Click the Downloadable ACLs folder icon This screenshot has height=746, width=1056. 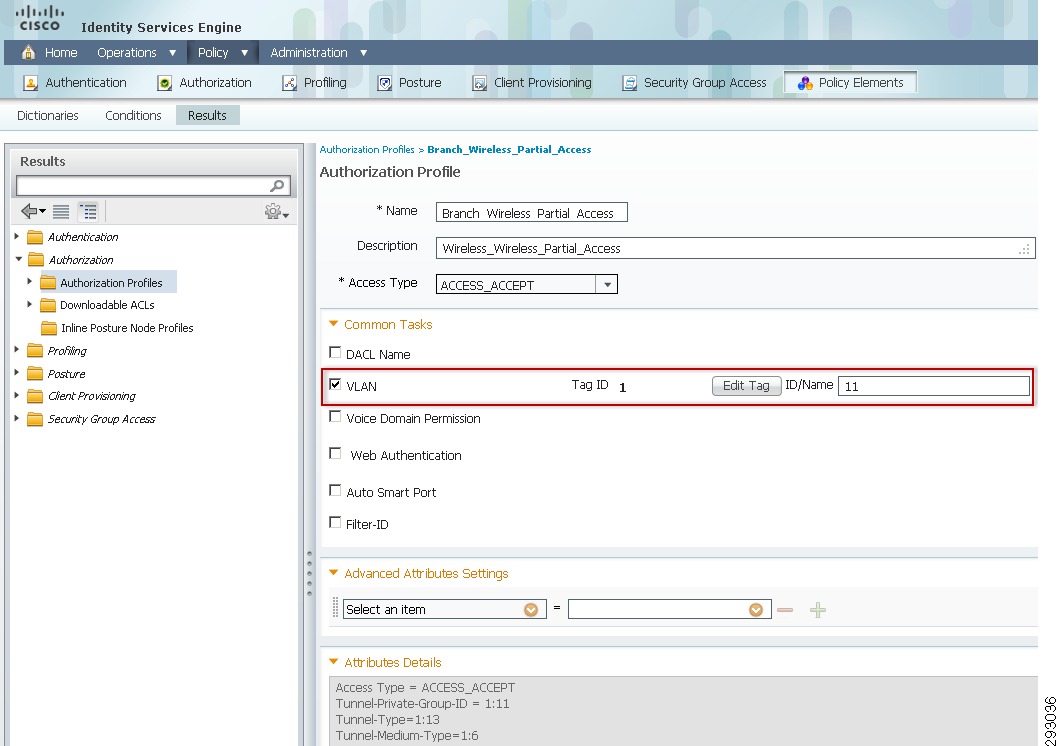pos(48,306)
